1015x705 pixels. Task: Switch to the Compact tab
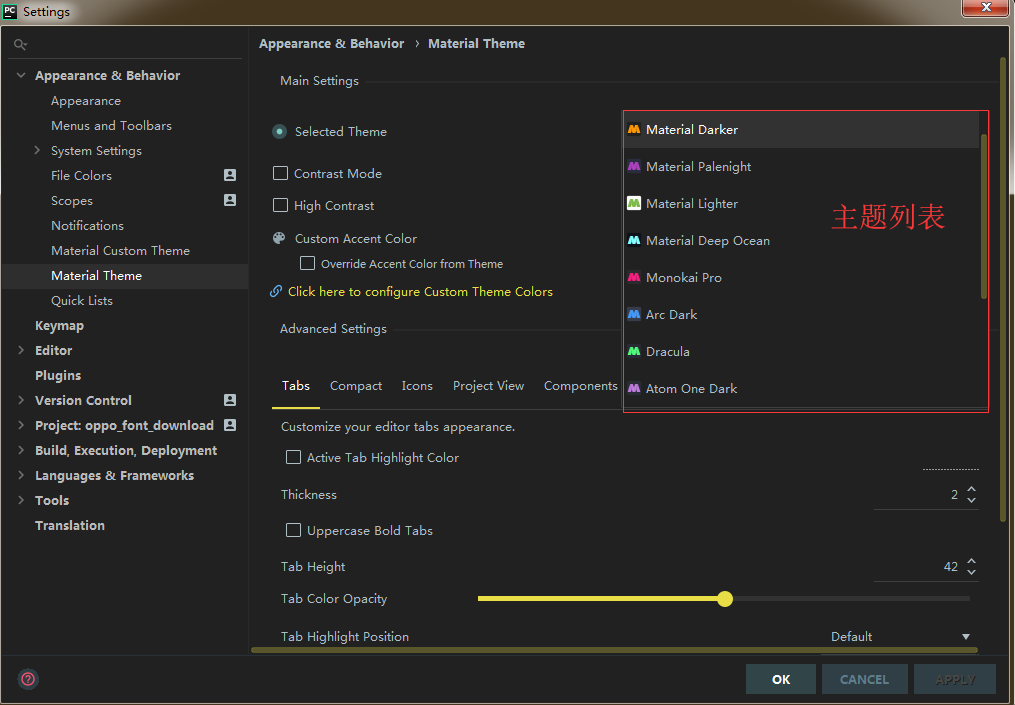click(356, 386)
